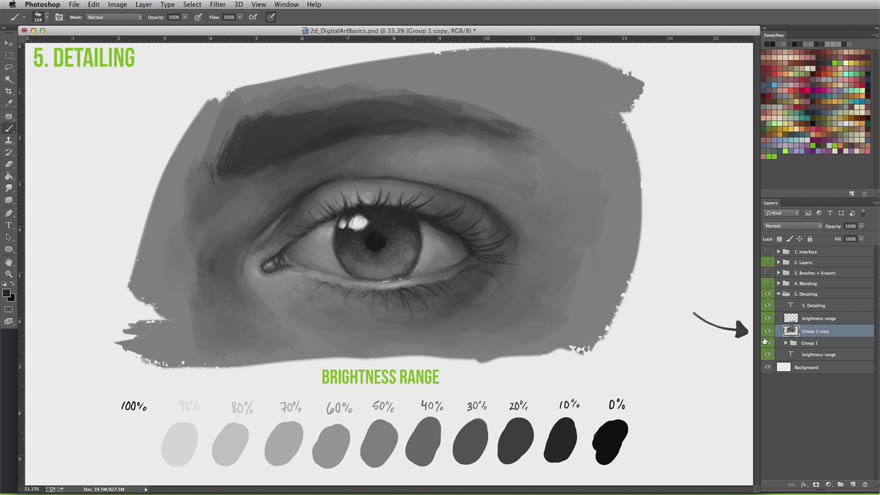Select the Eyedropper tool
The height and width of the screenshot is (495, 880).
pos(8,103)
